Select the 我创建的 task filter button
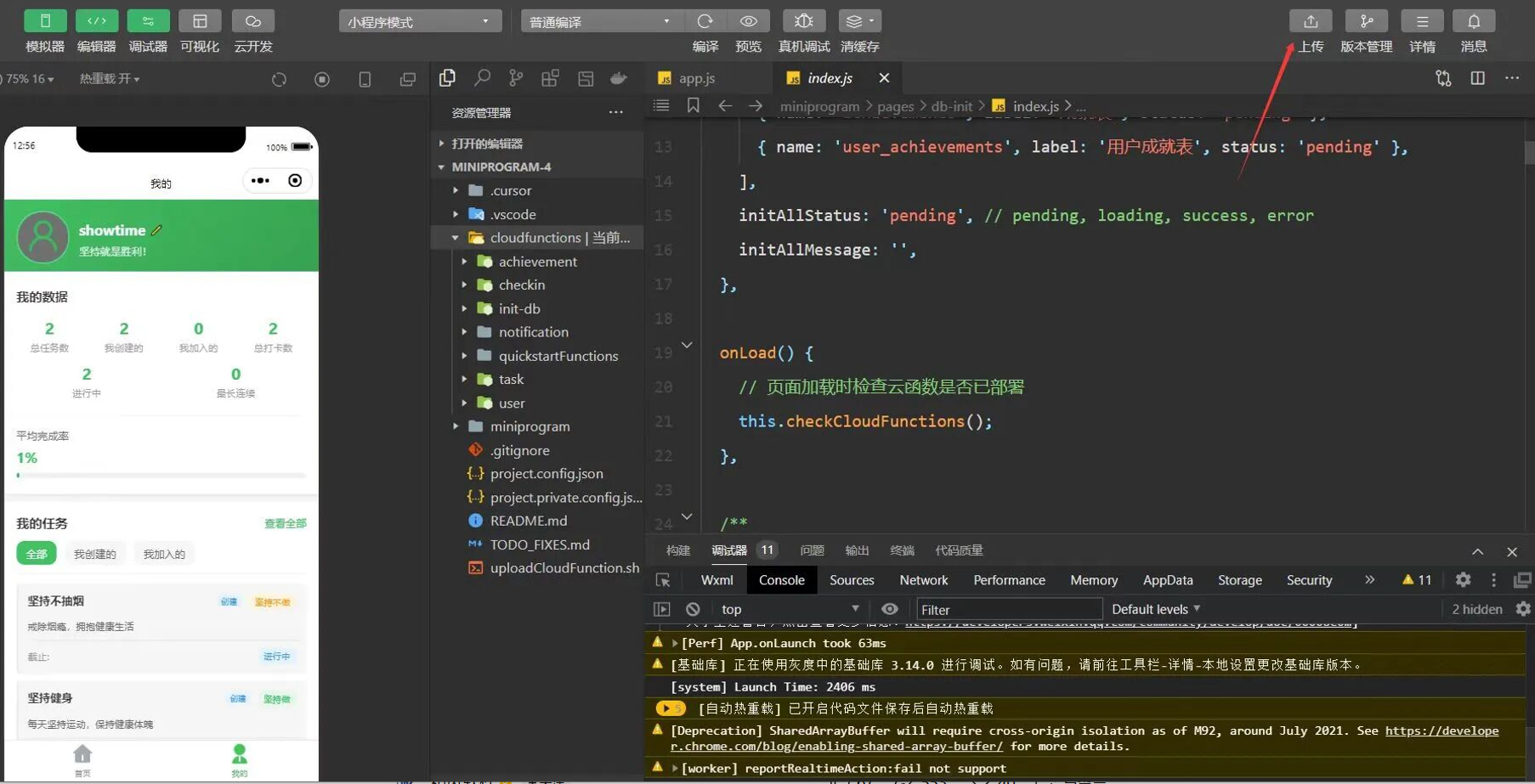Screen dimensions: 1535x784 (x=94, y=554)
